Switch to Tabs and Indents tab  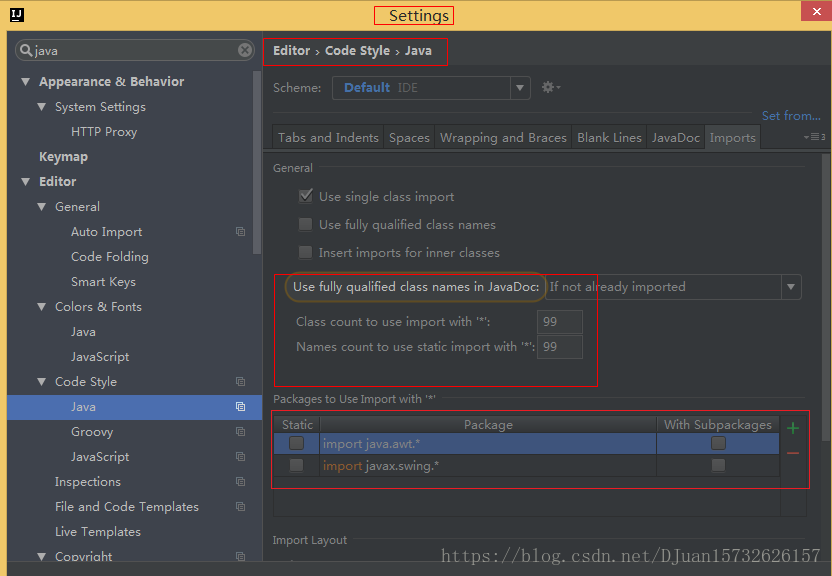[x=328, y=137]
